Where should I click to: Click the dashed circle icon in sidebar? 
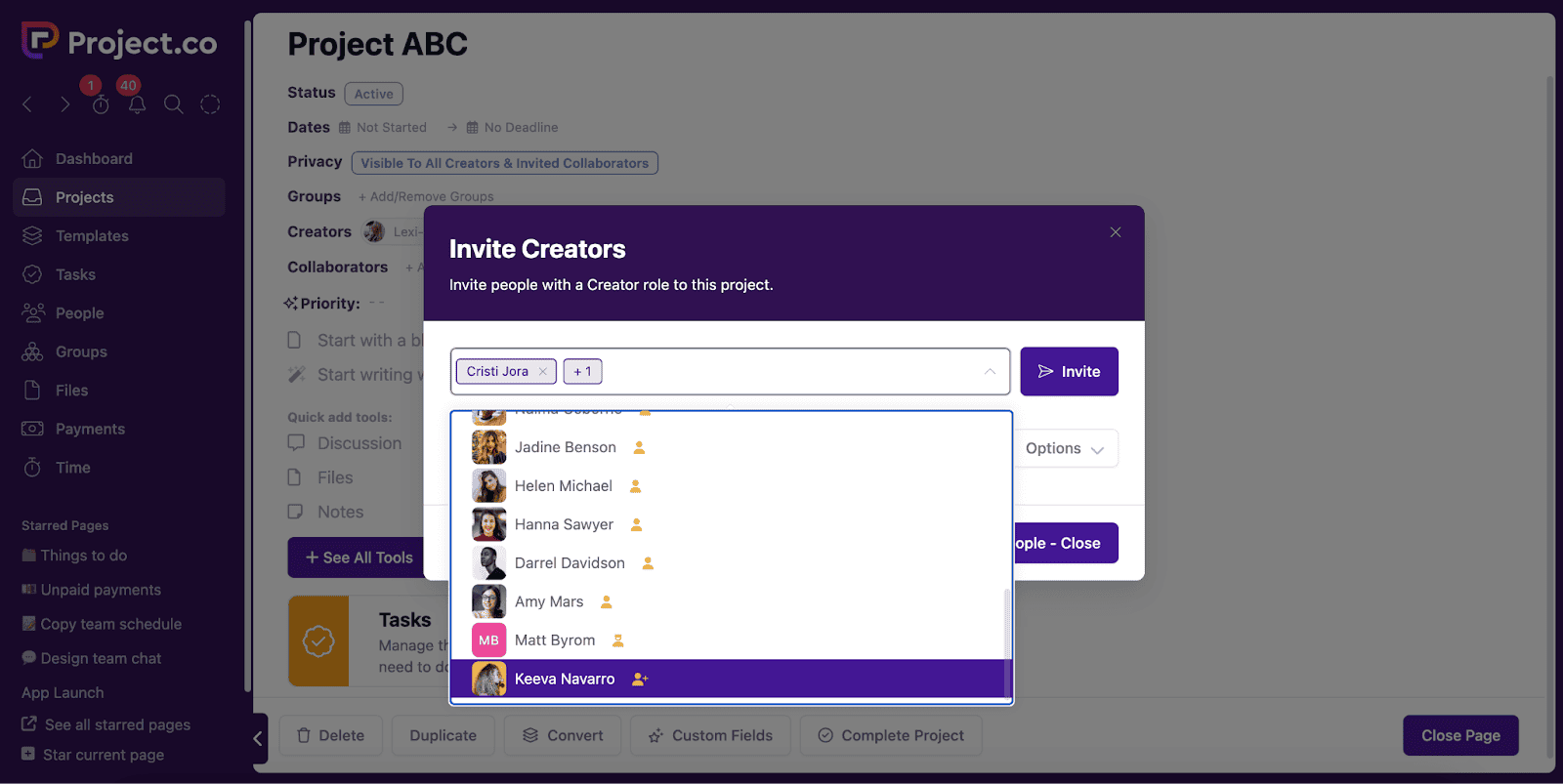[210, 104]
